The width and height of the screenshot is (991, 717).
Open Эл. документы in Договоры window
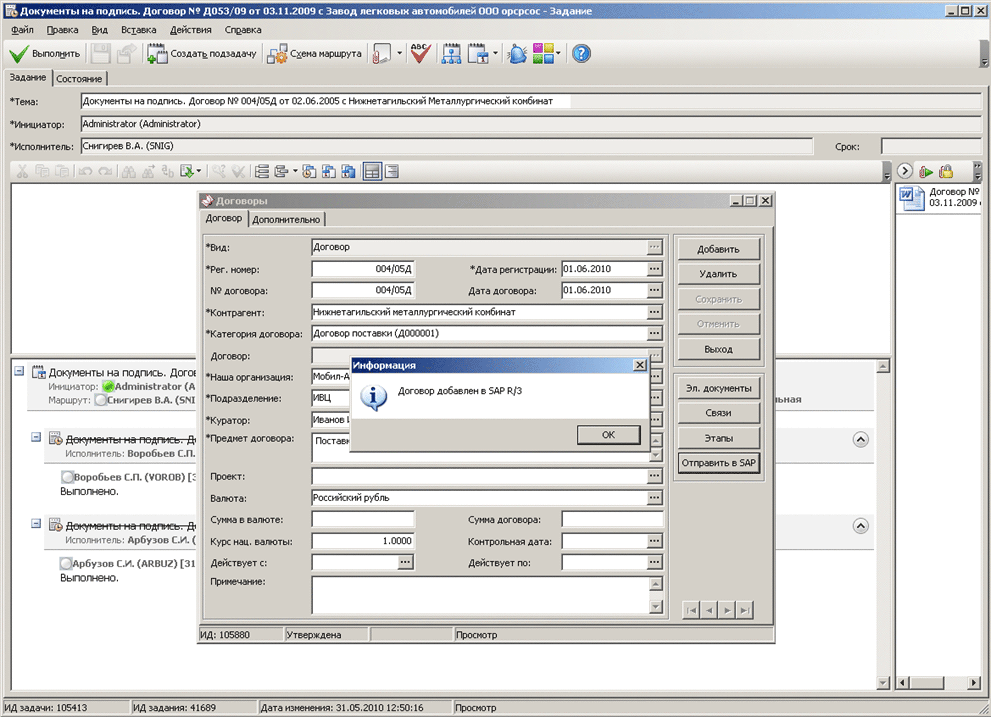(718, 388)
